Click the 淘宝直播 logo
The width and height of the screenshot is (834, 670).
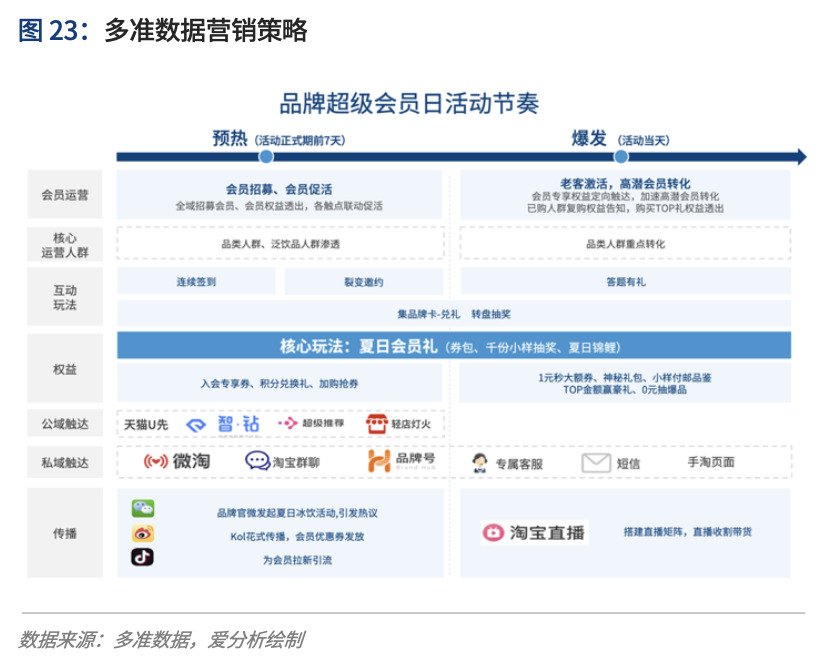click(534, 533)
